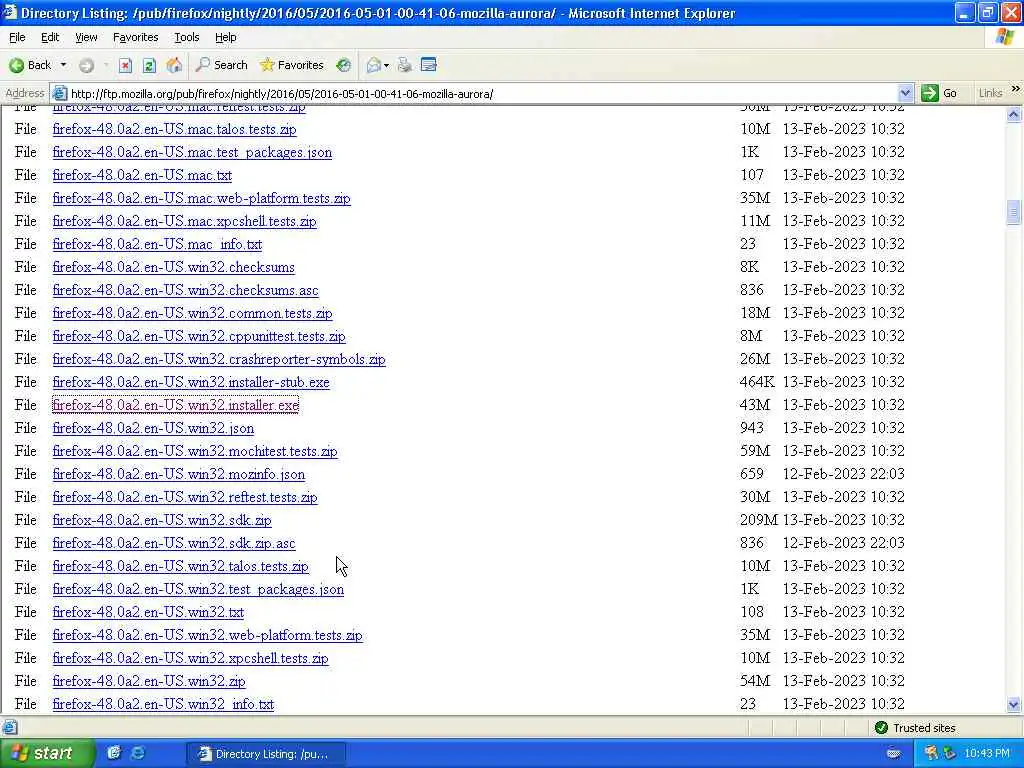Open firefox-48.0a2.en-US.win32.sdk.zip.asc link
This screenshot has width=1024, height=768.
(x=174, y=543)
